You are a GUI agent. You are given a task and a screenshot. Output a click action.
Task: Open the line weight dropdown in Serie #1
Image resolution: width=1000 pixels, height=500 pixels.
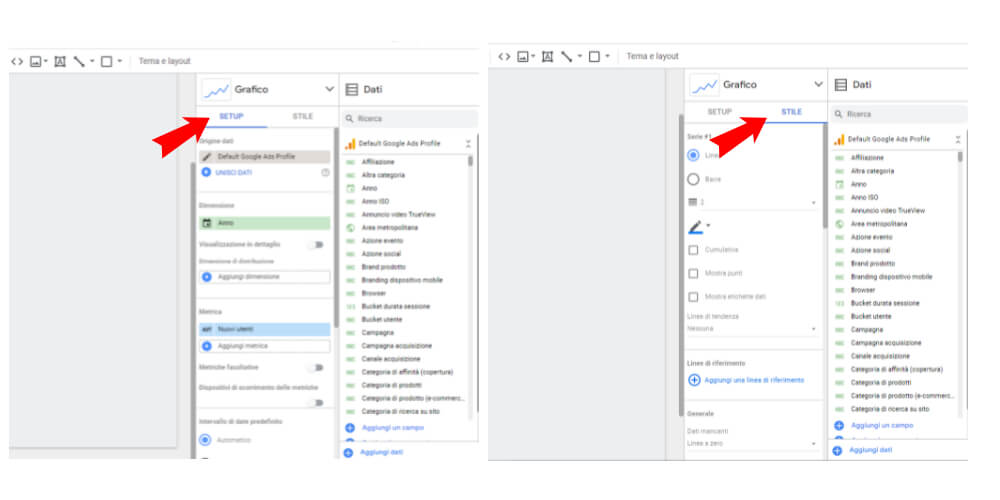coord(753,203)
